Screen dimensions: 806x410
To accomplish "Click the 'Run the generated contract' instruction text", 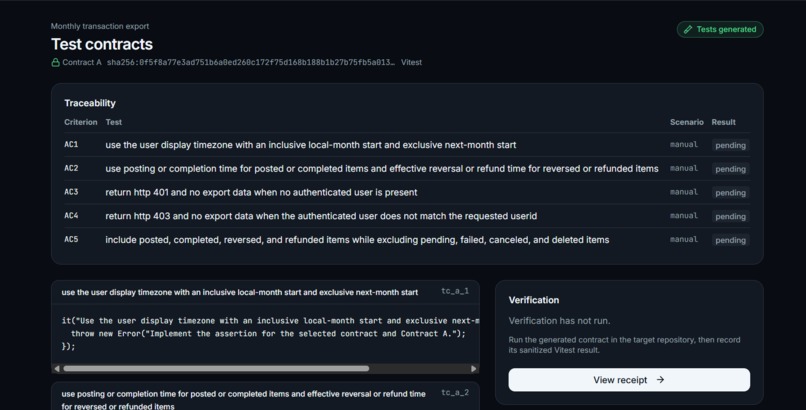I will coord(625,345).
